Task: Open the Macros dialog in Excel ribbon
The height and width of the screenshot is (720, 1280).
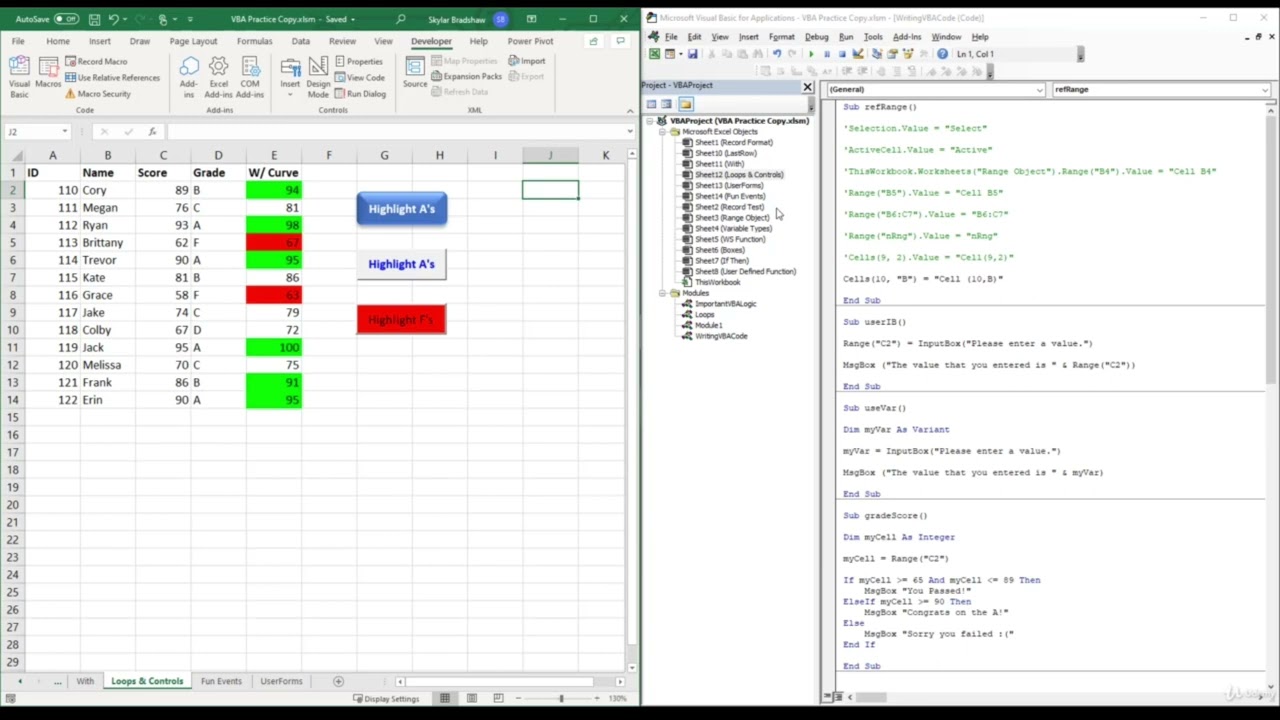Action: click(x=48, y=74)
